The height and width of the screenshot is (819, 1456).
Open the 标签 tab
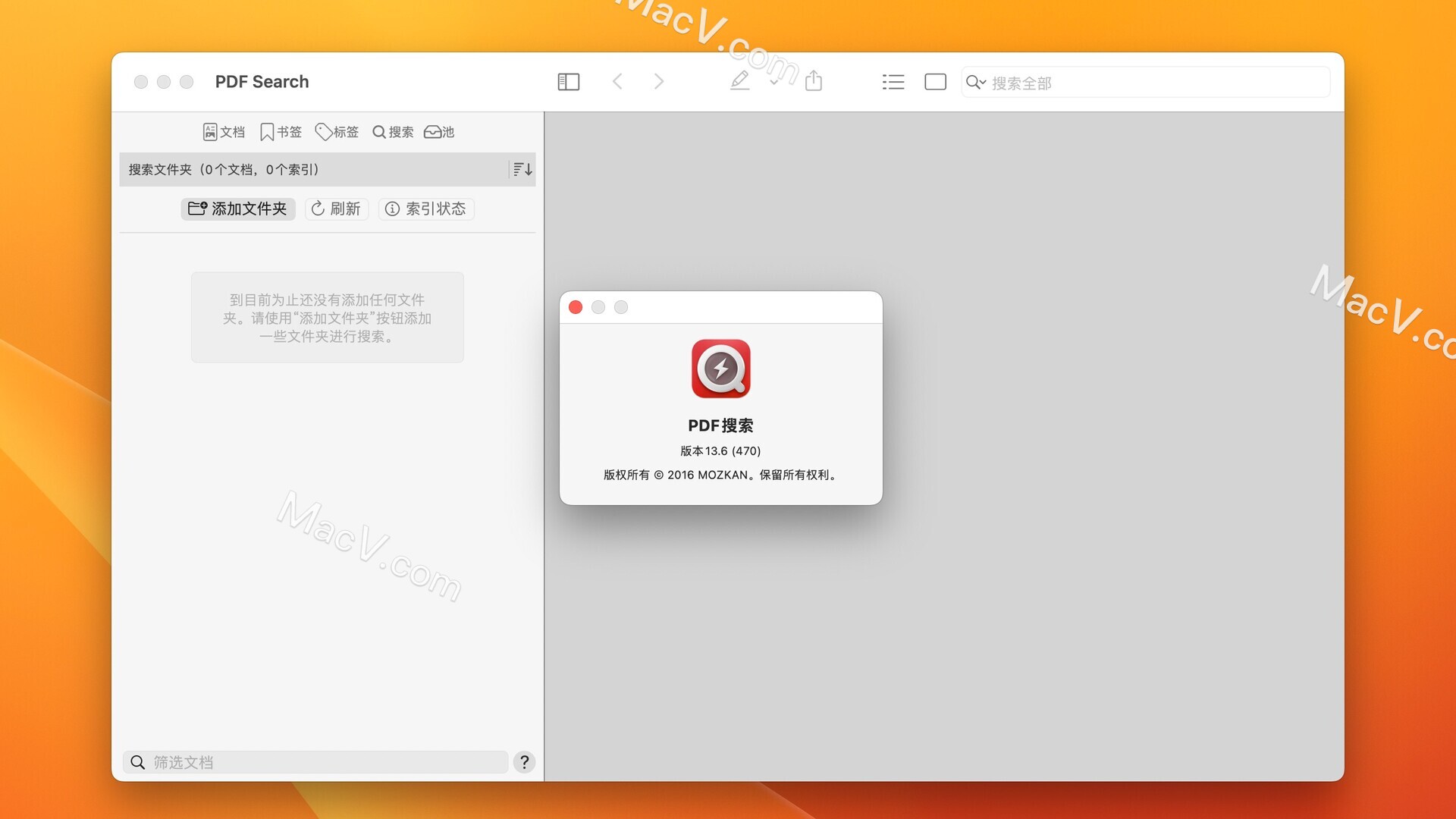337,132
